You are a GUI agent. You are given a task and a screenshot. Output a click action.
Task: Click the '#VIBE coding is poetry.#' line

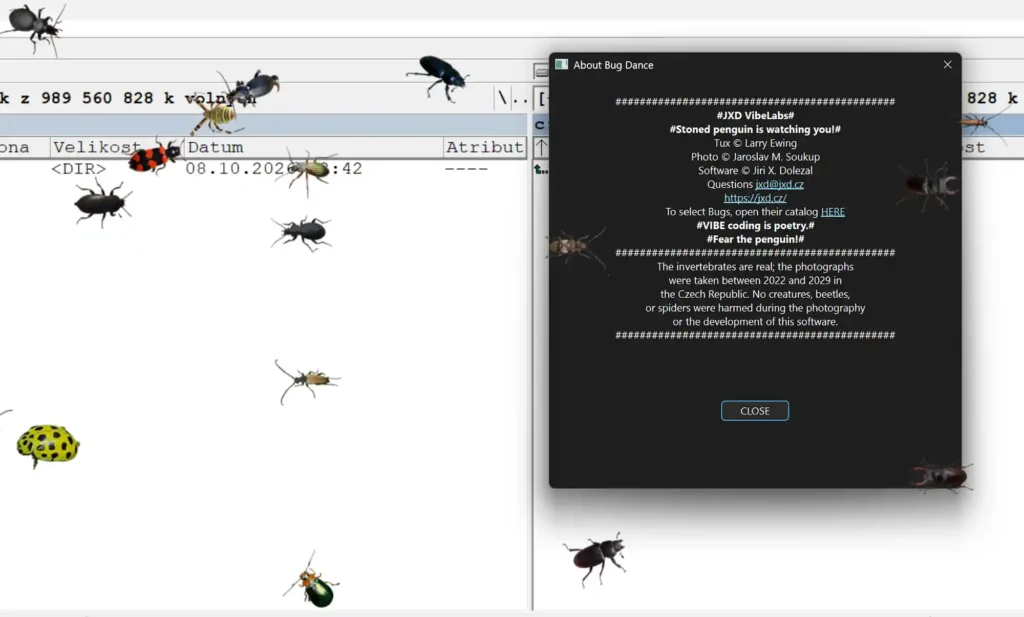tap(755, 225)
